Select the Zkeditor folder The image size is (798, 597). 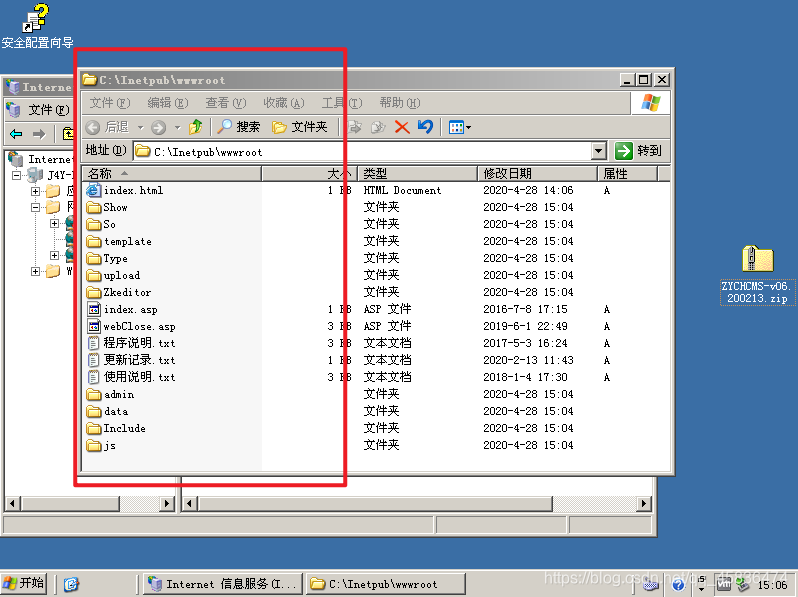click(119, 293)
